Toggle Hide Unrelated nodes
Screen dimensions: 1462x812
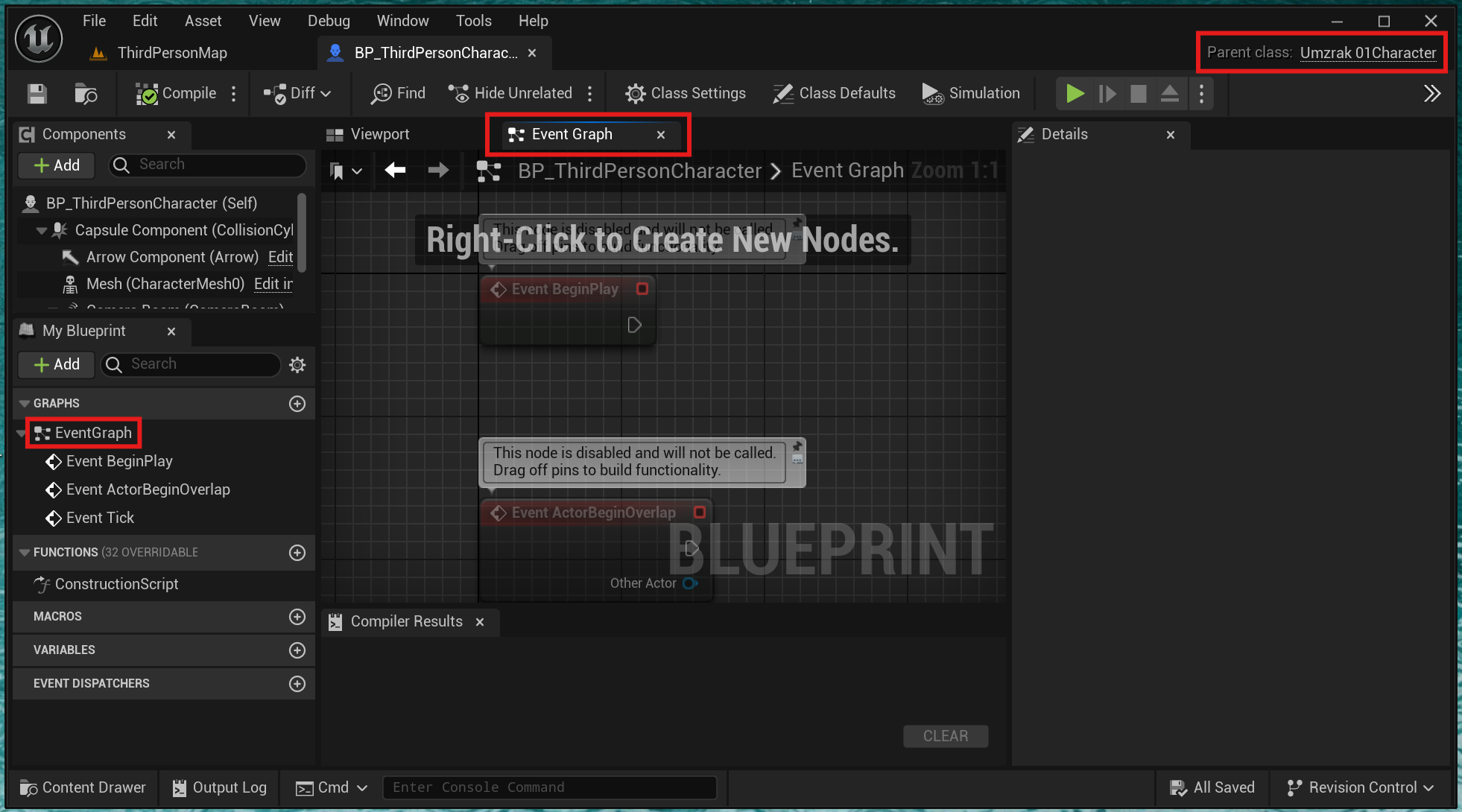point(510,94)
